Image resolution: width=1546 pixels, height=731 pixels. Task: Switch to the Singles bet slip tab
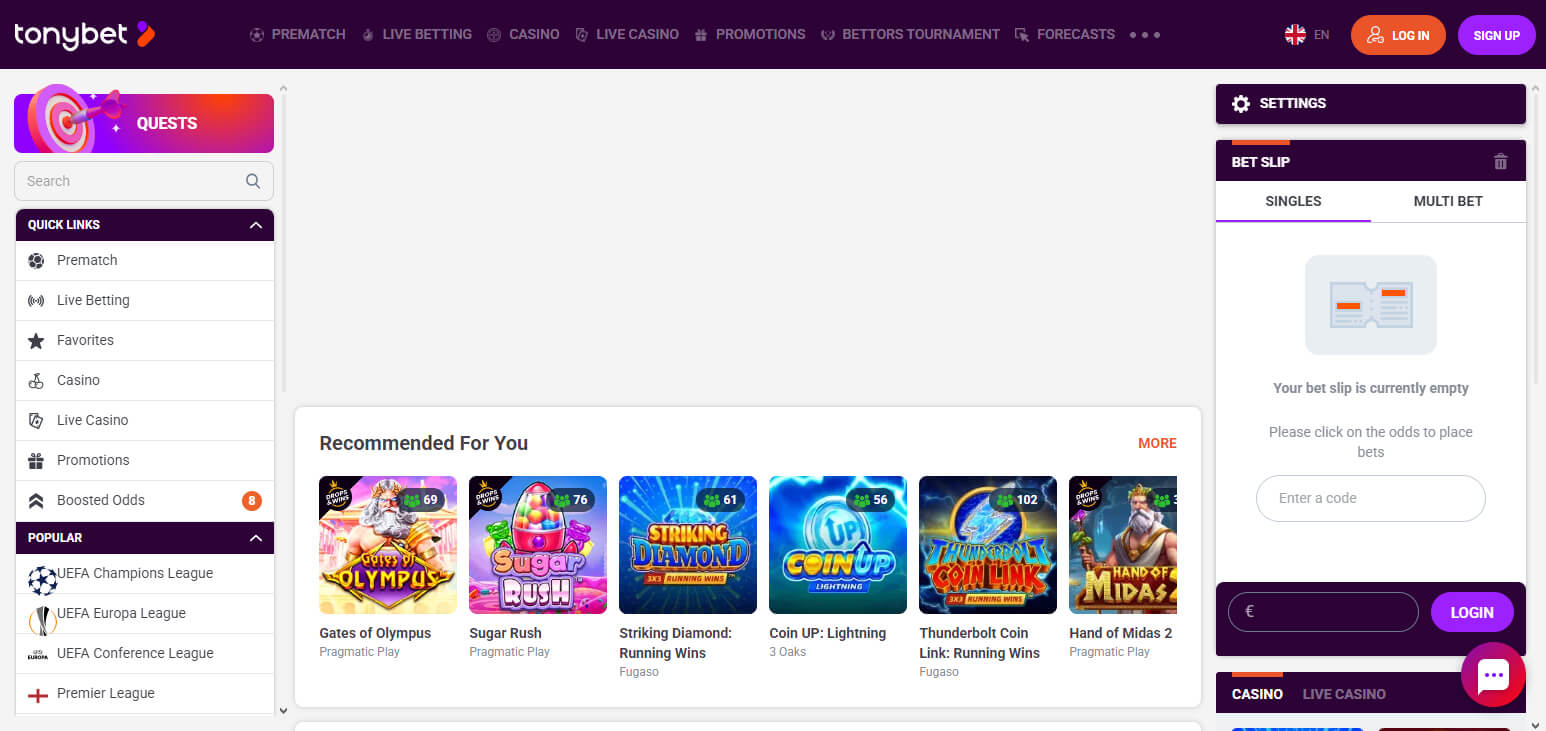pyautogui.click(x=1293, y=201)
